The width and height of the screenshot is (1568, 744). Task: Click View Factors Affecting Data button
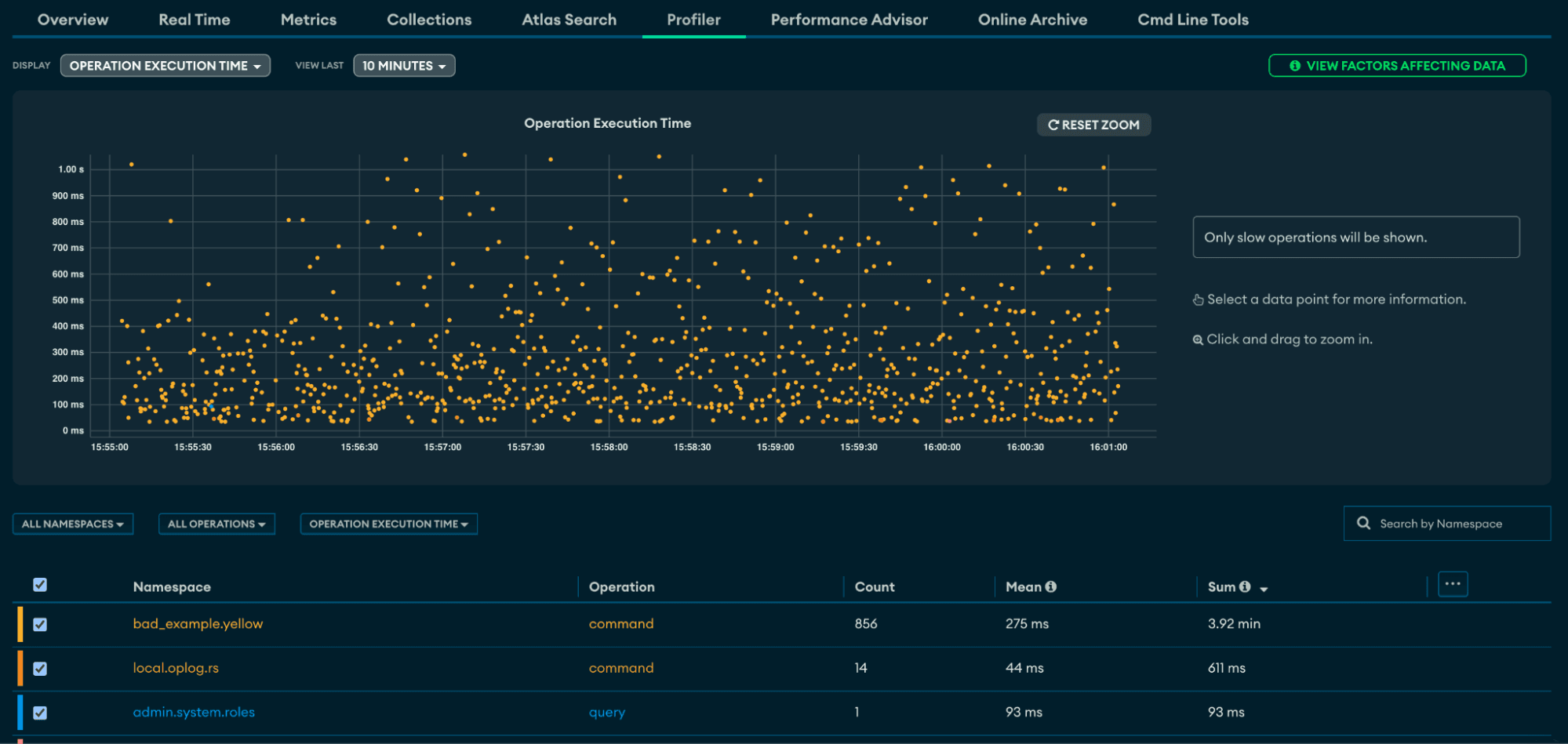coord(1397,66)
